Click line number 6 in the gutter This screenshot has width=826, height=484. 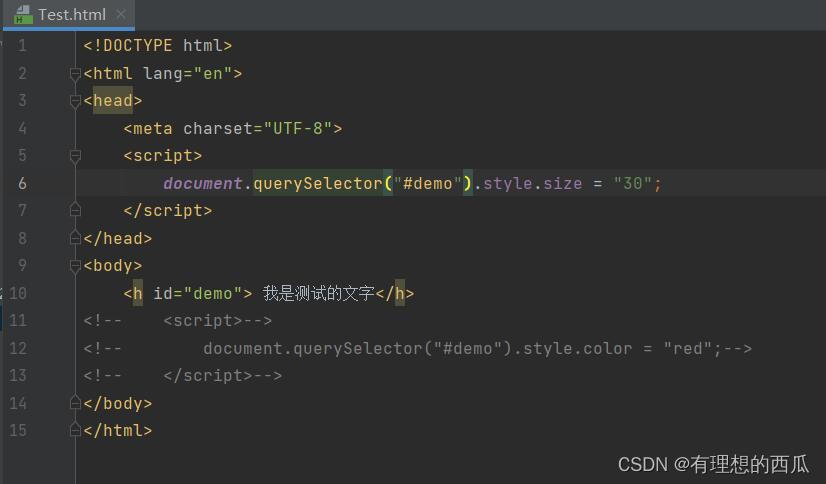[22, 183]
